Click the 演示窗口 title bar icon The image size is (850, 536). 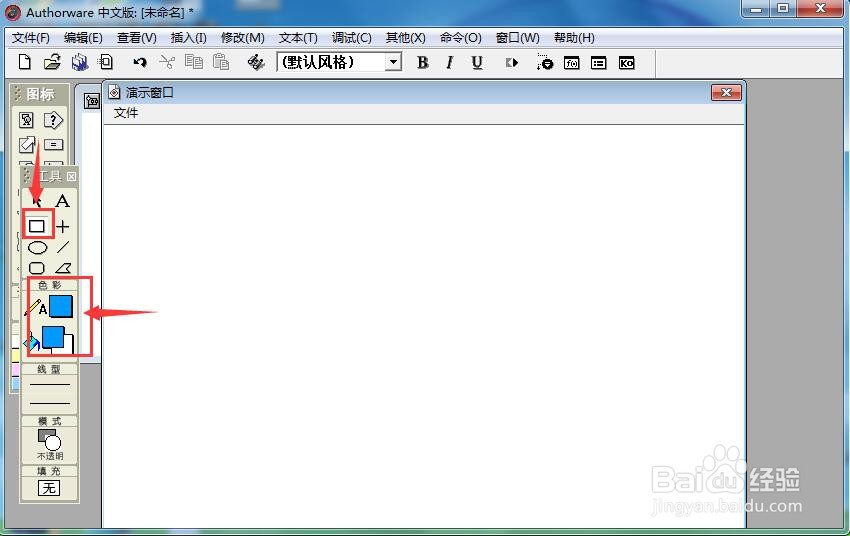pyautogui.click(x=114, y=92)
